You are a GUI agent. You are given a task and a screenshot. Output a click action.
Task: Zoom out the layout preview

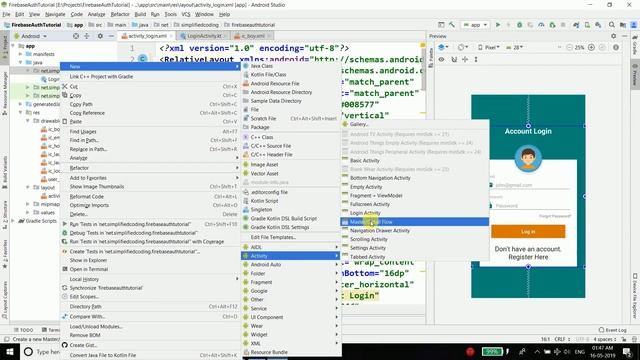569,47
